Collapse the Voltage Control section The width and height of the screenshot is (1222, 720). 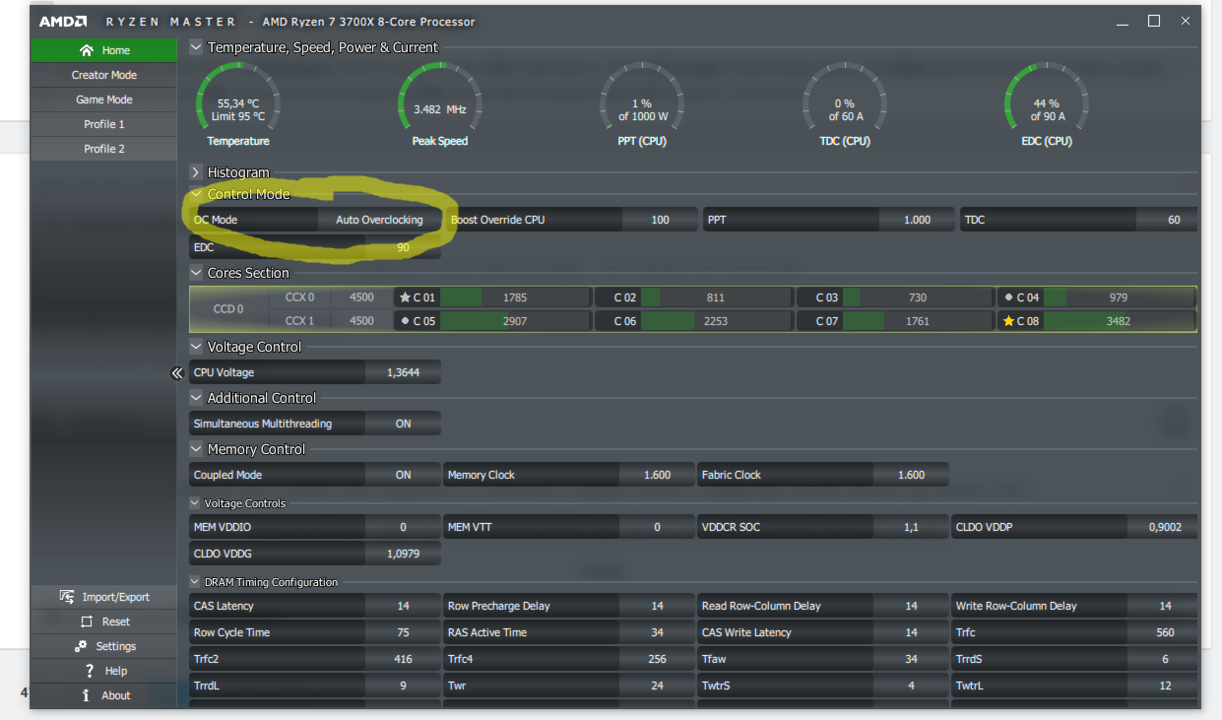[196, 347]
